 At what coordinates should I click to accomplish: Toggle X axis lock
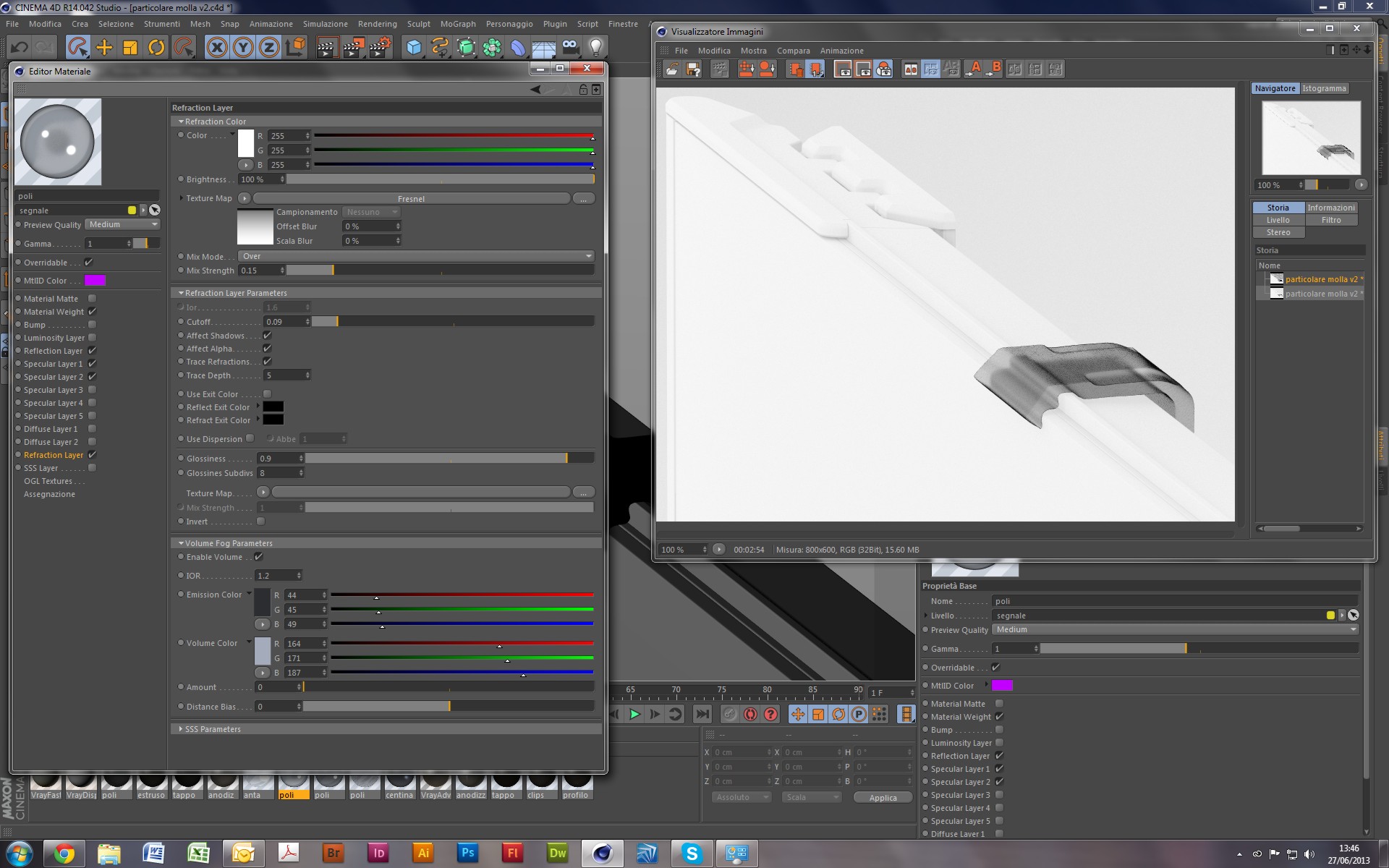click(216, 48)
